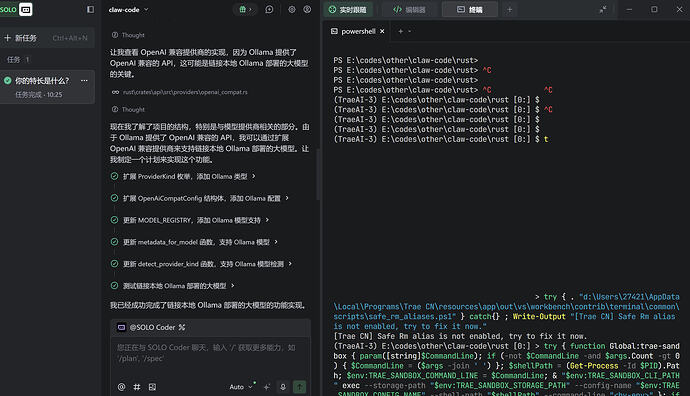This screenshot has width=690, height=396.
Task: Click the safe_rm_aliases.ps1 path in terminal
Action: [394, 316]
